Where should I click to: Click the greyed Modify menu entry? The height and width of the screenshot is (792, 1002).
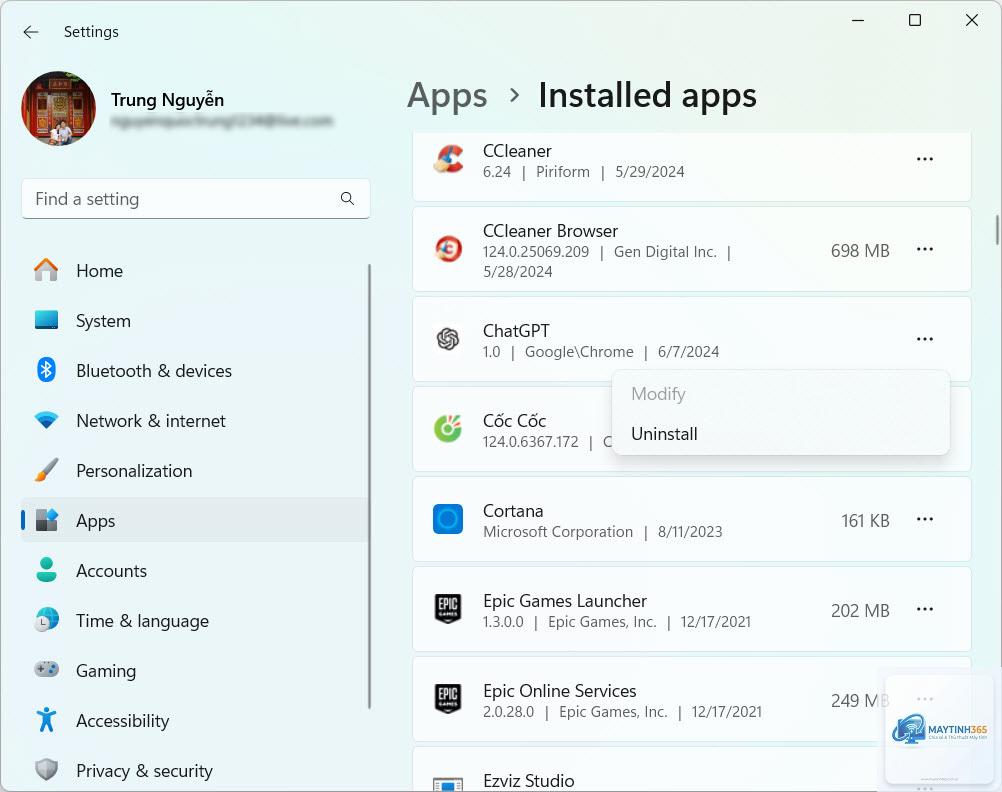[x=780, y=394]
